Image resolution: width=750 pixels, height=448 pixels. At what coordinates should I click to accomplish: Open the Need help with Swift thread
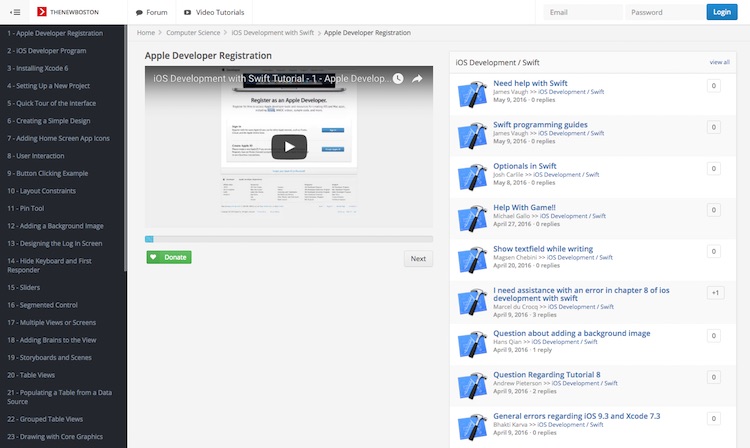[x=530, y=83]
